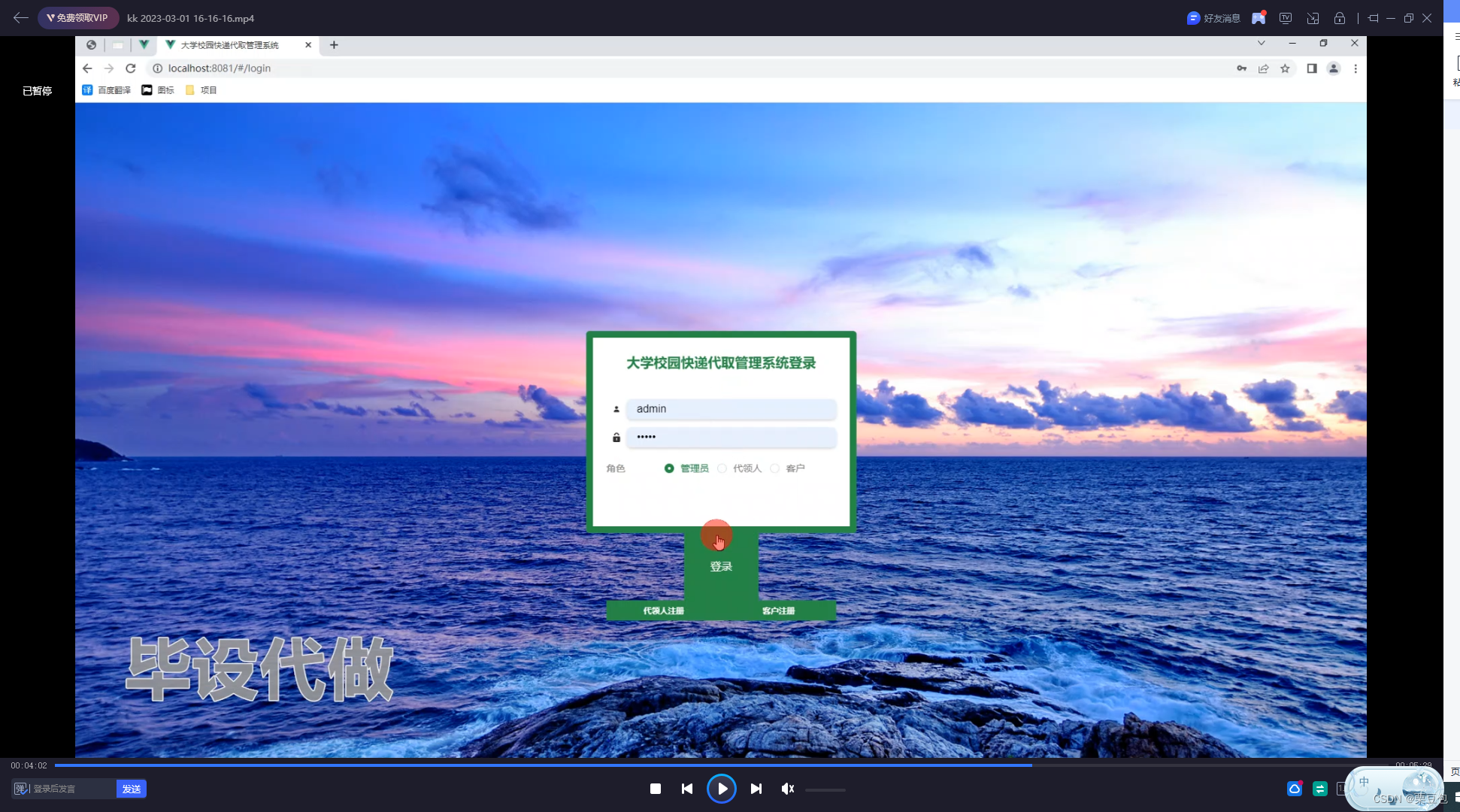Click the mini-window mode arrow icon

pos(1313,18)
